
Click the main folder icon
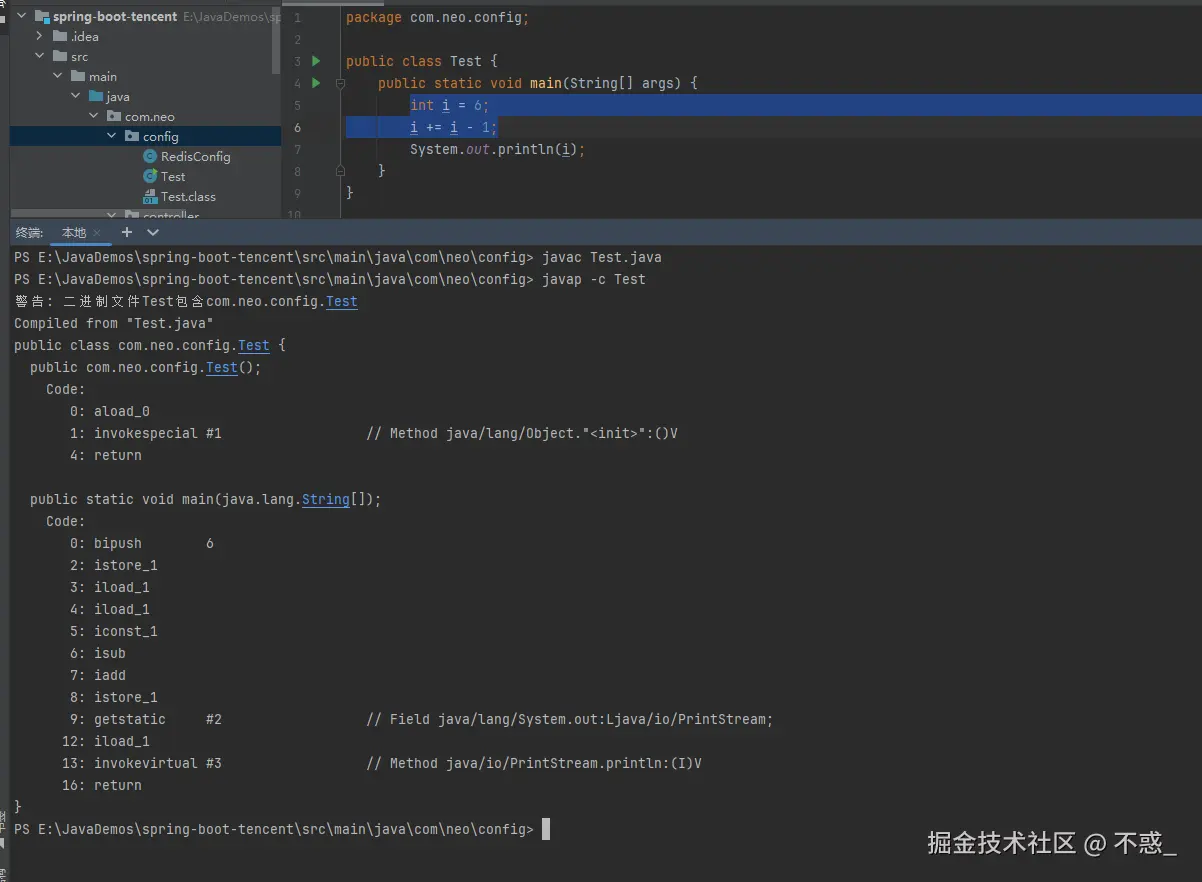tap(78, 76)
